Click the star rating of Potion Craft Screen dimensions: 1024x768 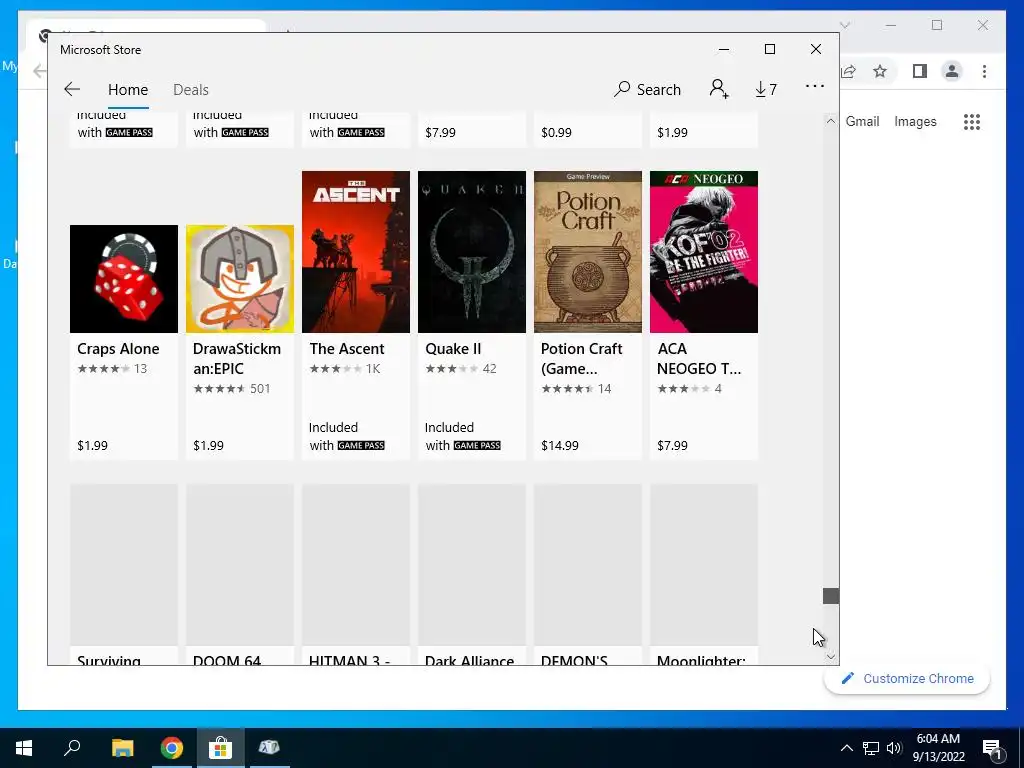568,389
